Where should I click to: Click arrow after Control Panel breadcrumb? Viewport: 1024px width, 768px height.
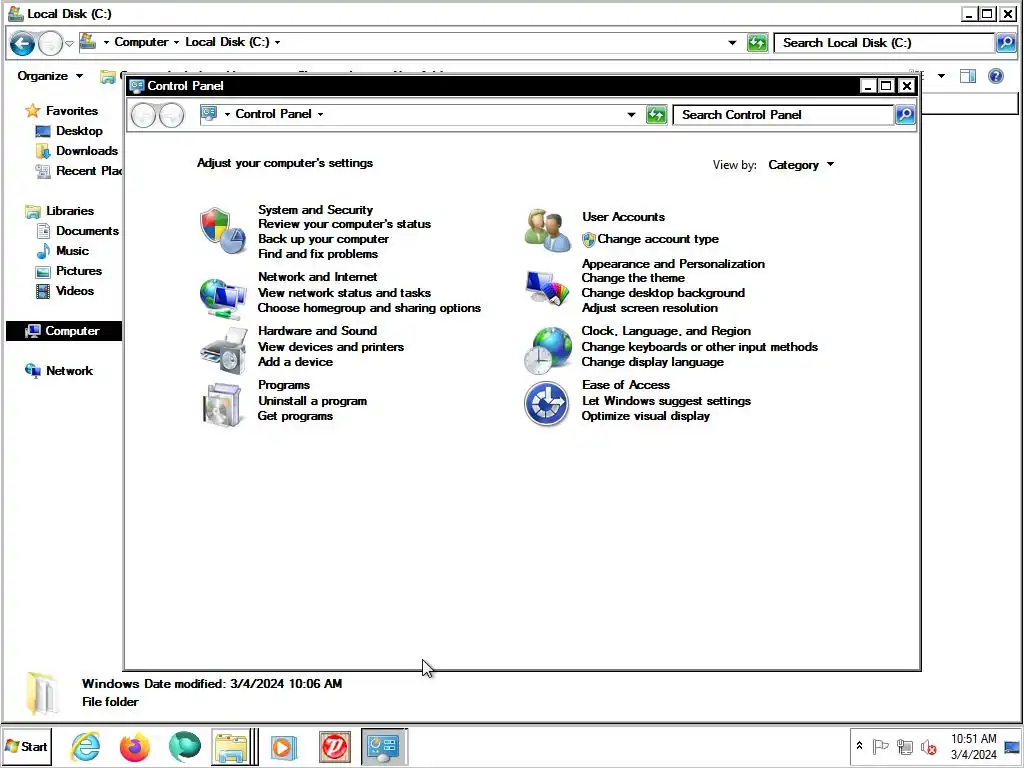point(321,114)
